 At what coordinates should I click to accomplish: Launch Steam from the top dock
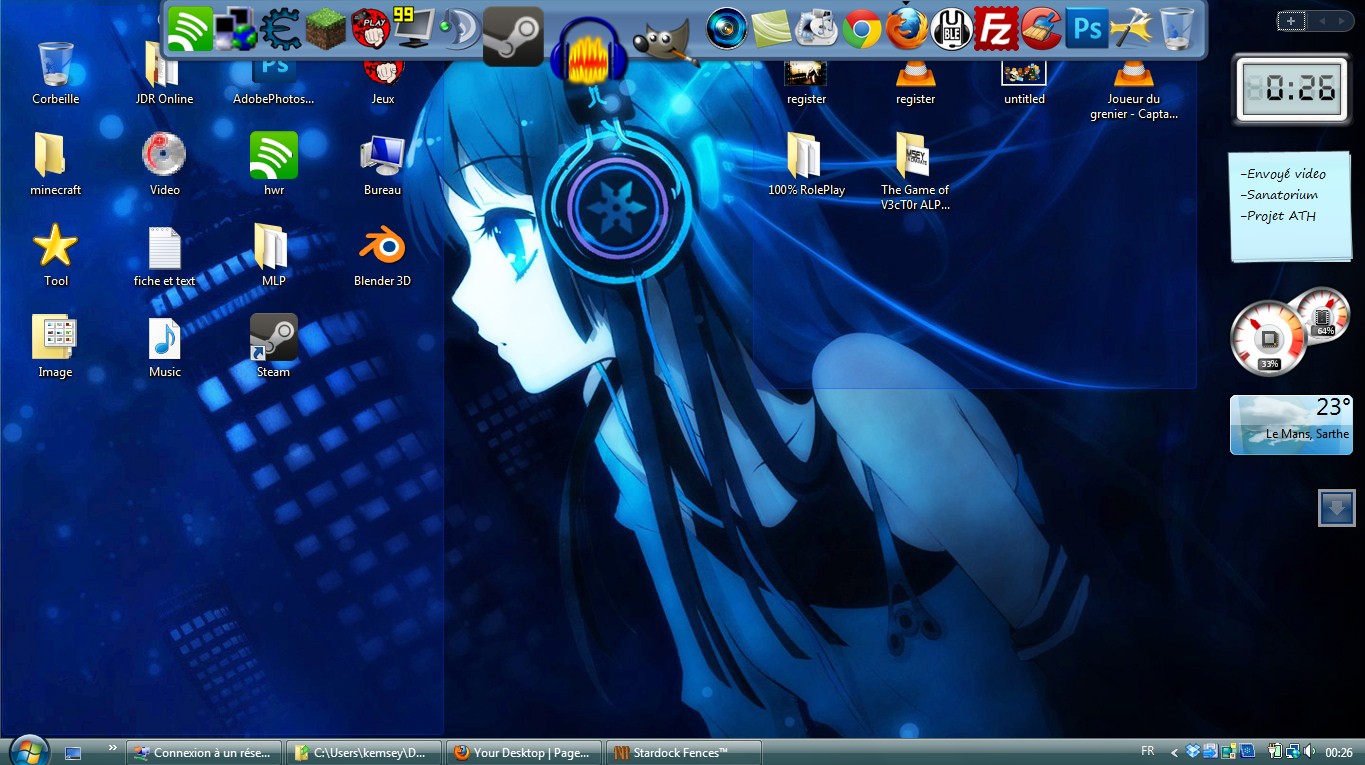(x=513, y=37)
